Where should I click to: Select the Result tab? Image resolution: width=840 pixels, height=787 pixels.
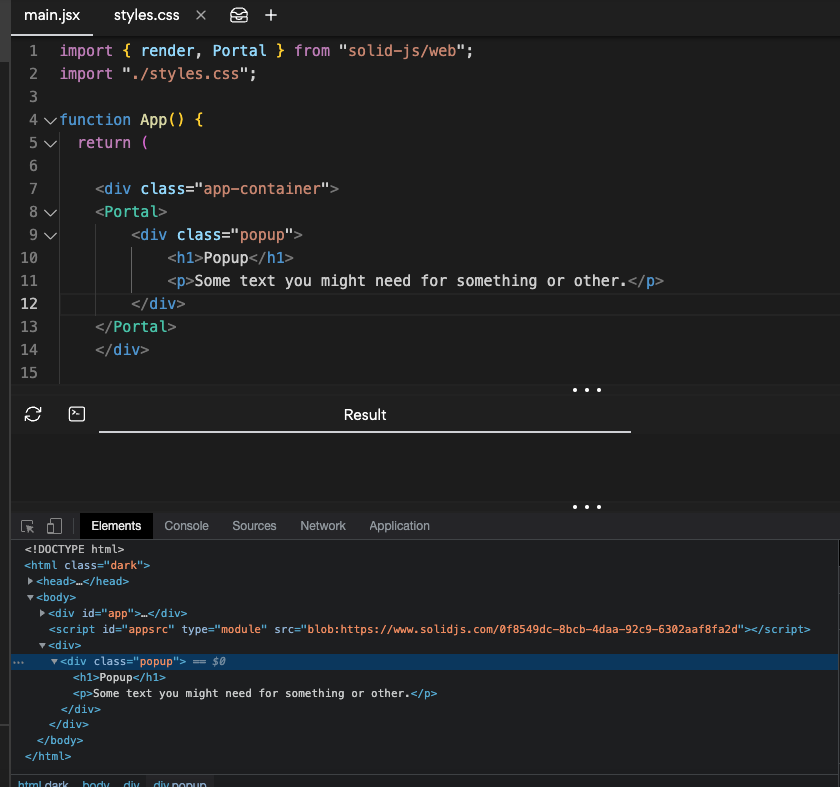pyautogui.click(x=365, y=415)
